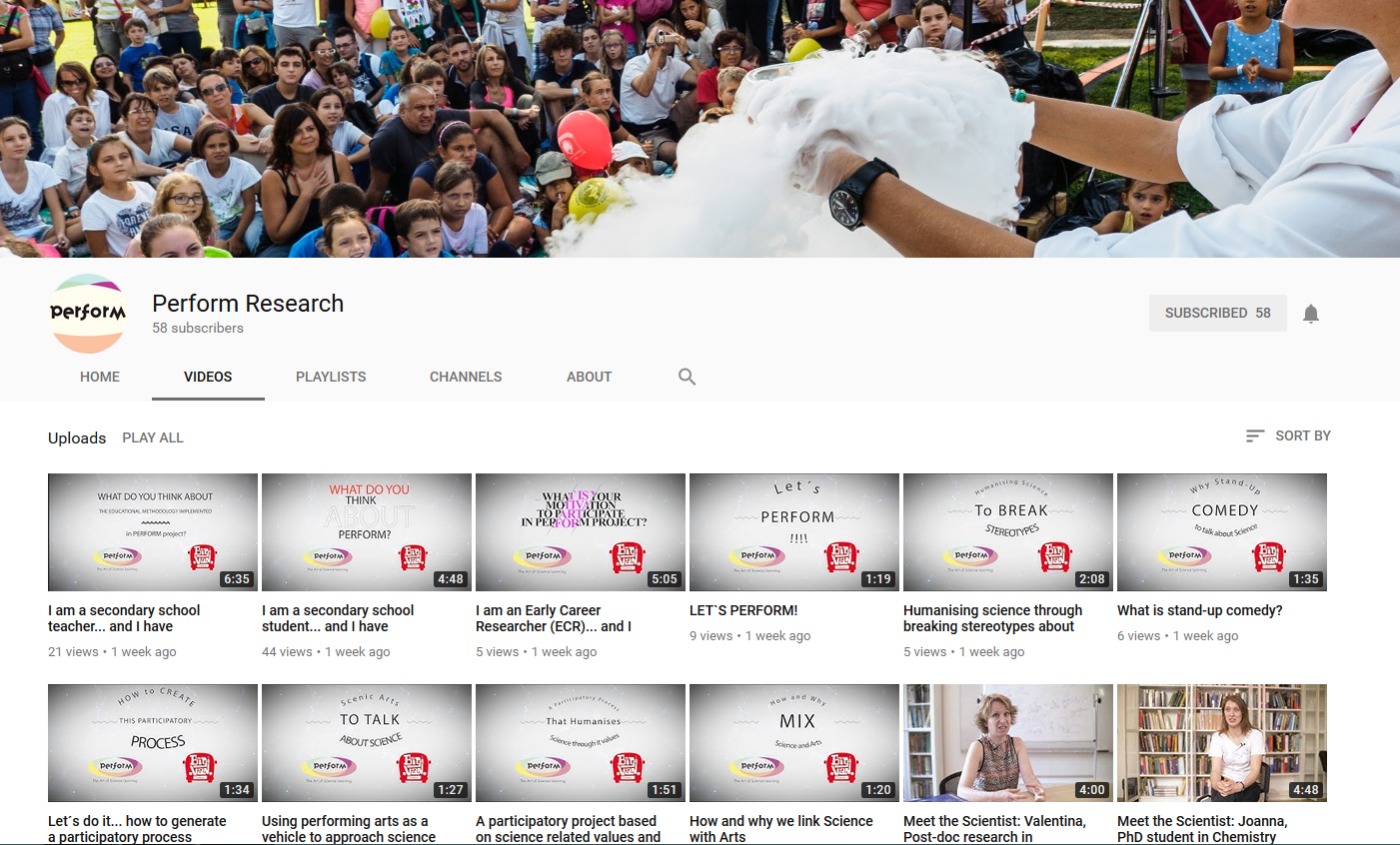The image size is (1400, 845).
Task: Open the 'What is stand-up comedy?' title
Action: point(1199,610)
